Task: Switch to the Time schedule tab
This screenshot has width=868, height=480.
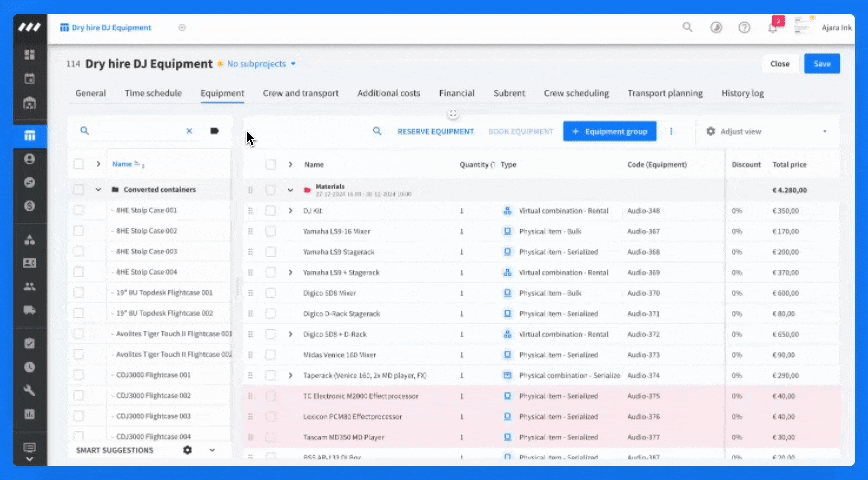Action: pos(153,93)
